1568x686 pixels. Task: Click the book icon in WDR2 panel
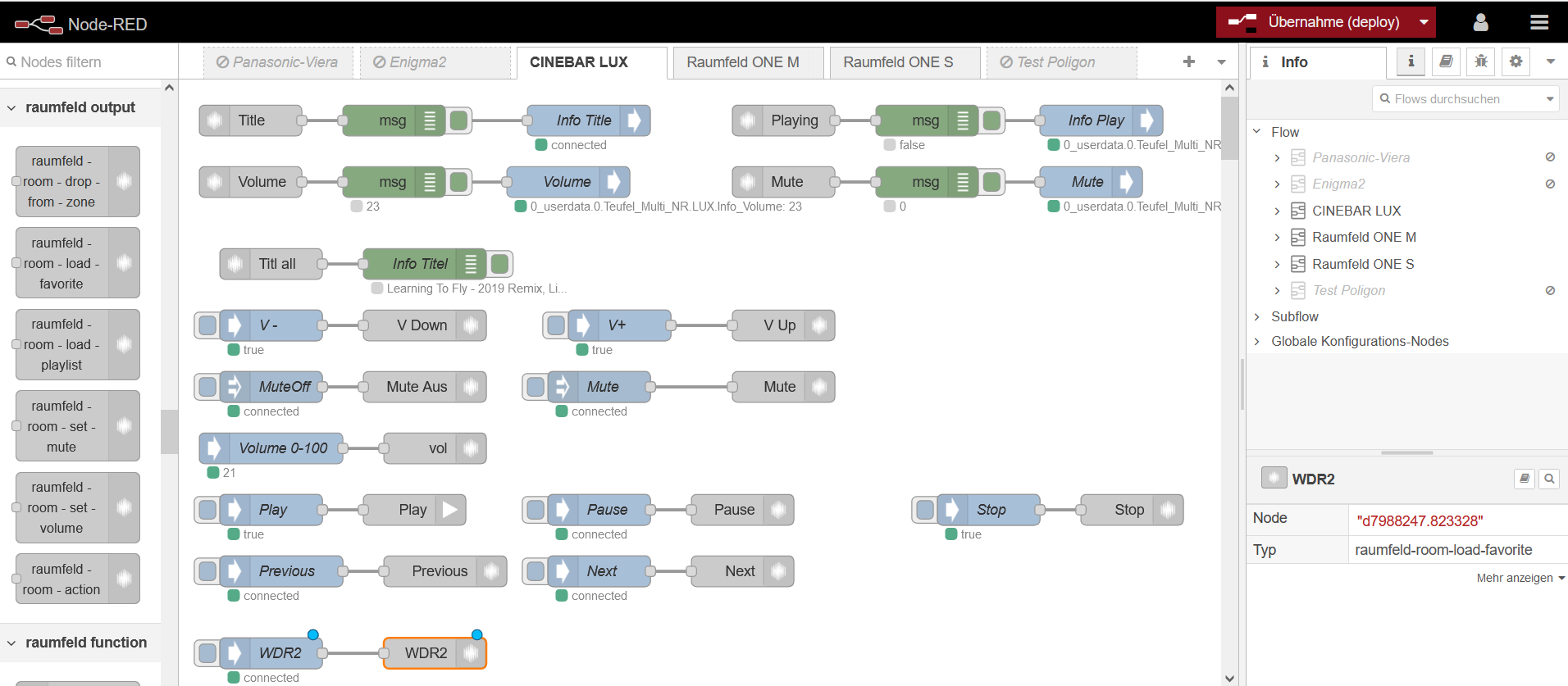point(1524,479)
